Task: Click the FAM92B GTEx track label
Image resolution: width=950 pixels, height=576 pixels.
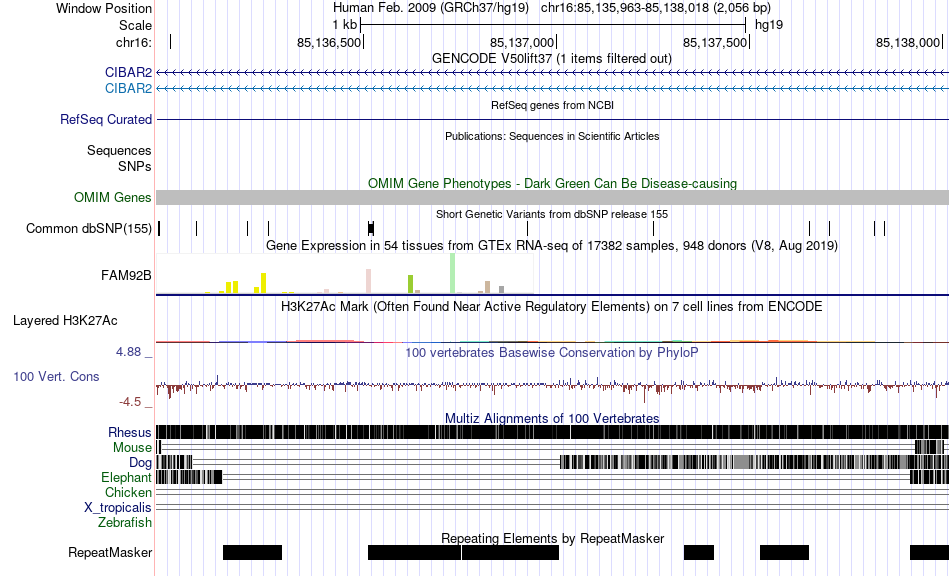Action: point(126,276)
